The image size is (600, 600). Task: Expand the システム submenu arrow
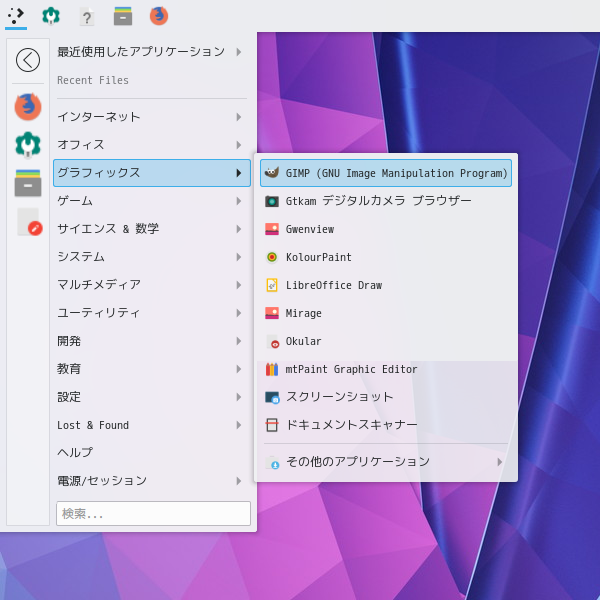pyautogui.click(x=239, y=257)
